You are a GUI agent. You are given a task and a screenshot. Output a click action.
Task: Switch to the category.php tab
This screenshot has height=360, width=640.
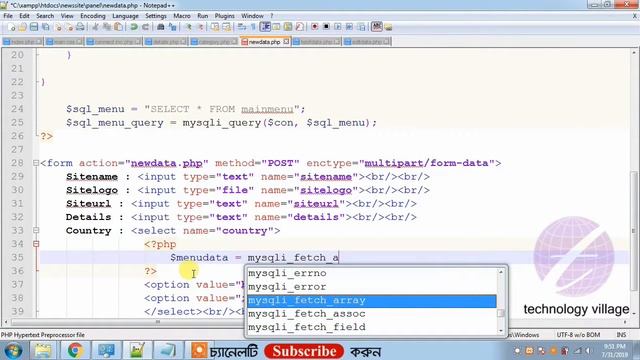pyautogui.click(x=213, y=42)
